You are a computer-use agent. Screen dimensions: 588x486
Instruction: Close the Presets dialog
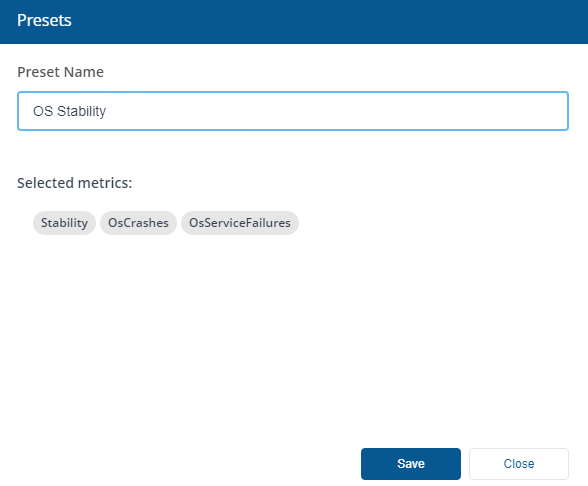pos(519,464)
